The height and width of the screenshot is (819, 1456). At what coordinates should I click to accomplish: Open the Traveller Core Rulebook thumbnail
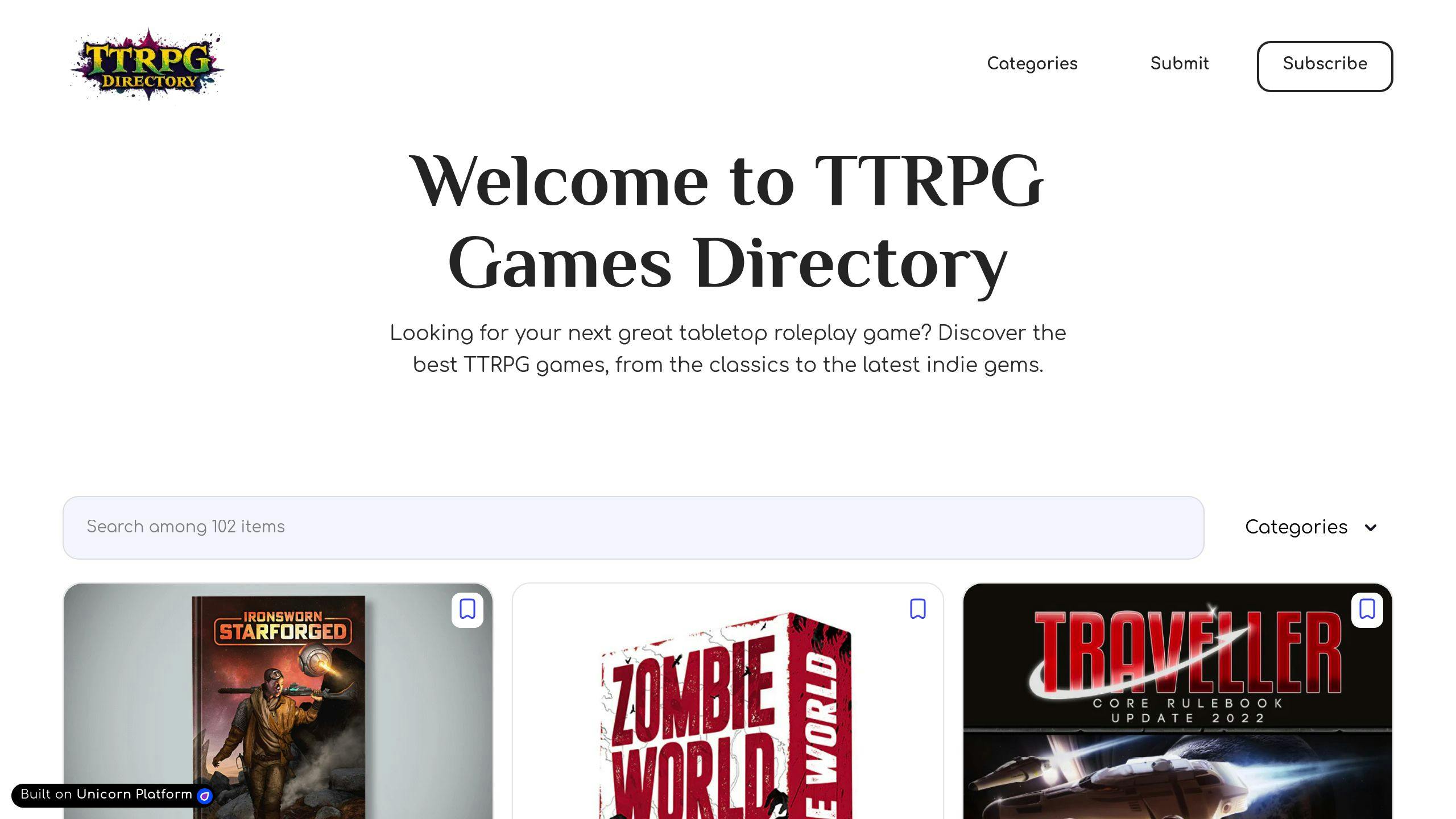[x=1177, y=701]
